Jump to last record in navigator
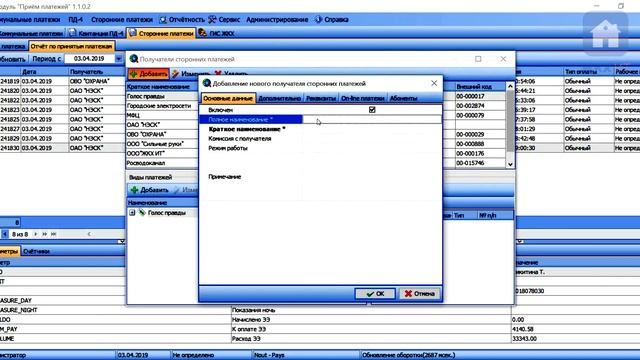 [53, 234]
